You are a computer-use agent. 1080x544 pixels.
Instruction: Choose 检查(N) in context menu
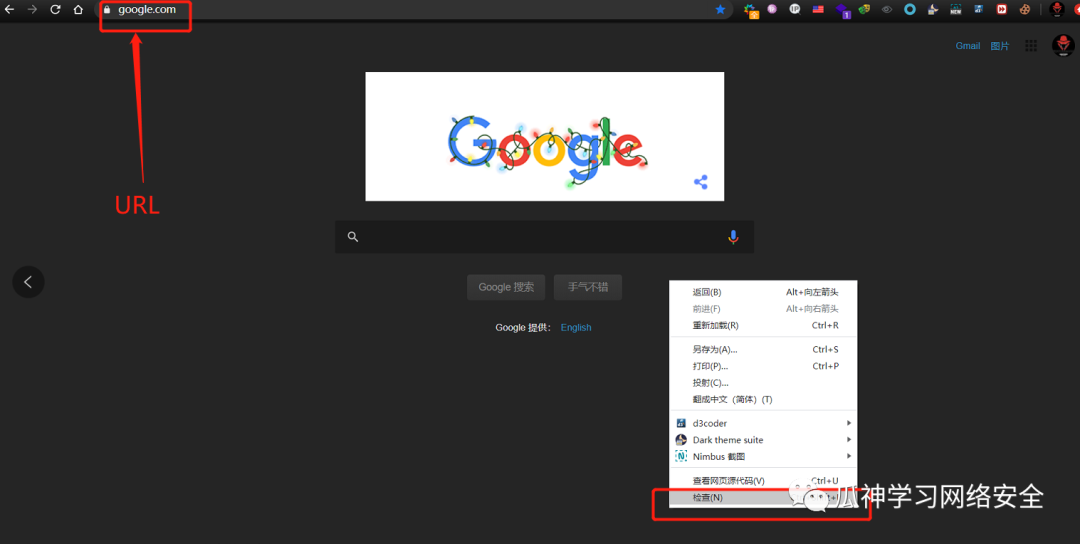[x=763, y=497]
